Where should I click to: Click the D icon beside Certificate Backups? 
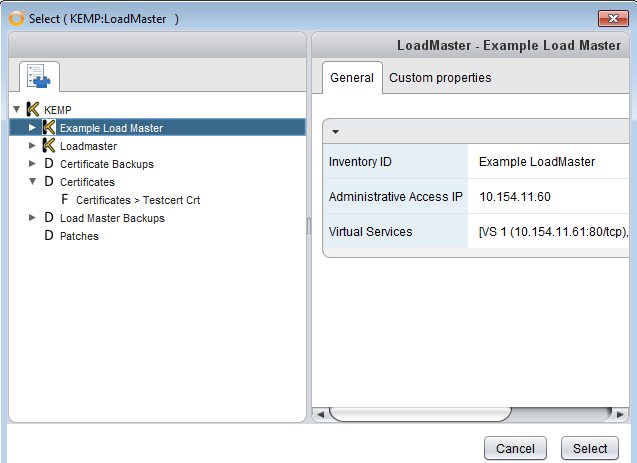pos(49,164)
